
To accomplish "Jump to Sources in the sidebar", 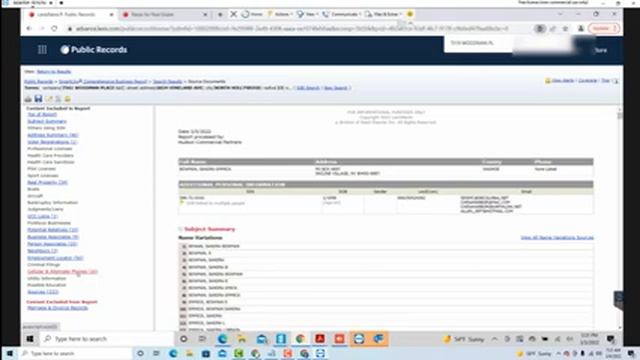I will (x=43, y=292).
